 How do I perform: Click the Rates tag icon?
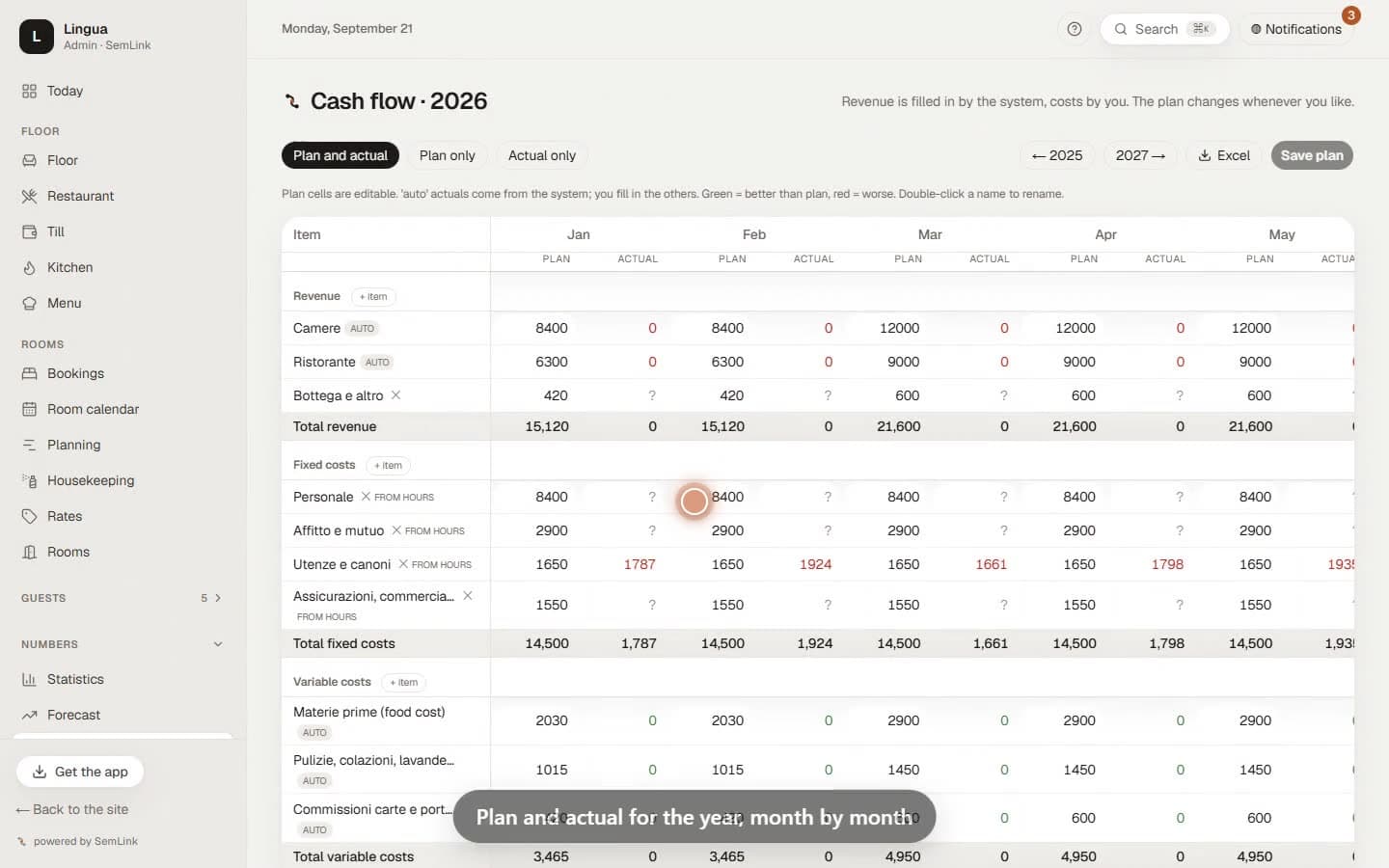(x=29, y=516)
